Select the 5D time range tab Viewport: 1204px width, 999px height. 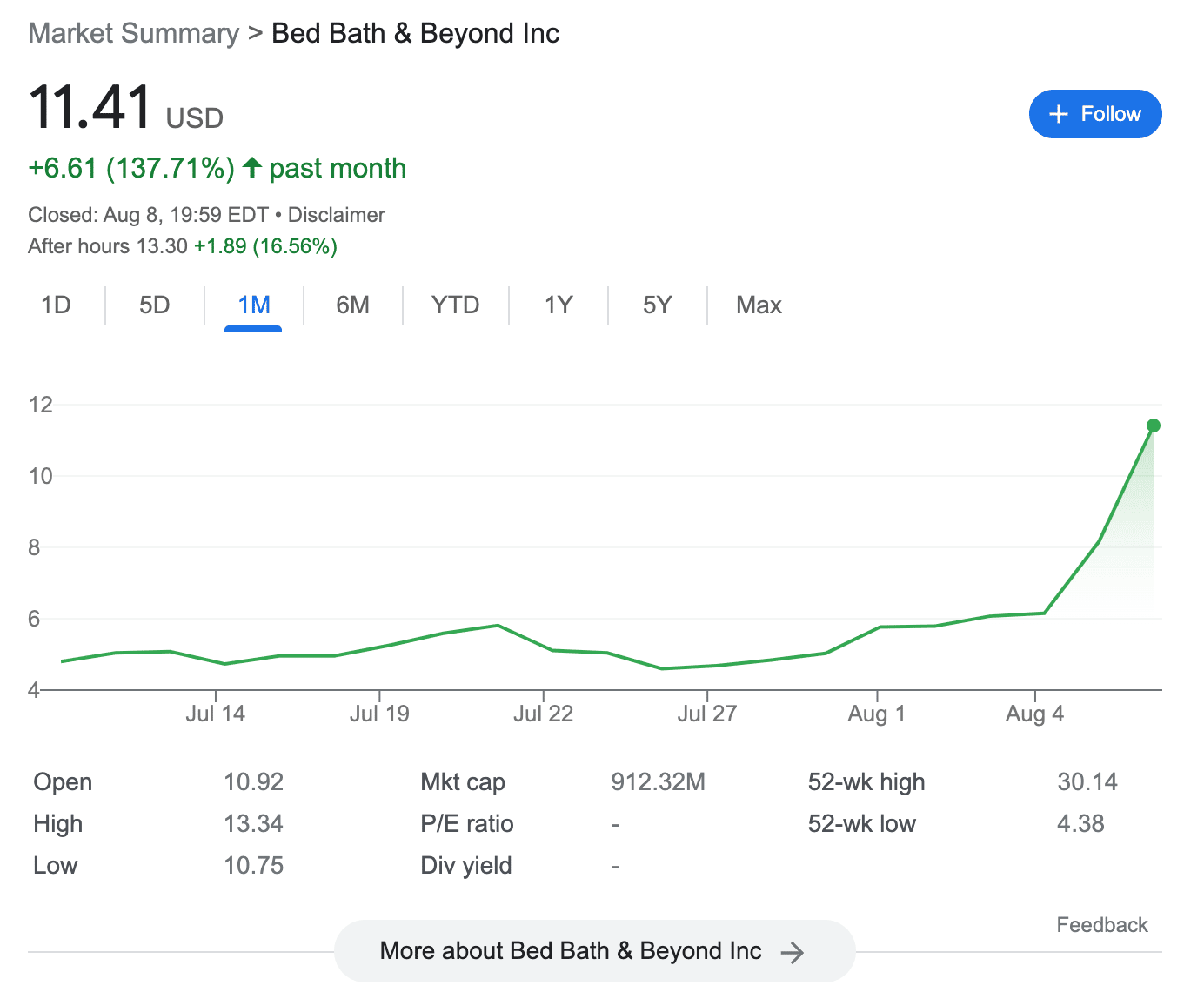[x=155, y=305]
